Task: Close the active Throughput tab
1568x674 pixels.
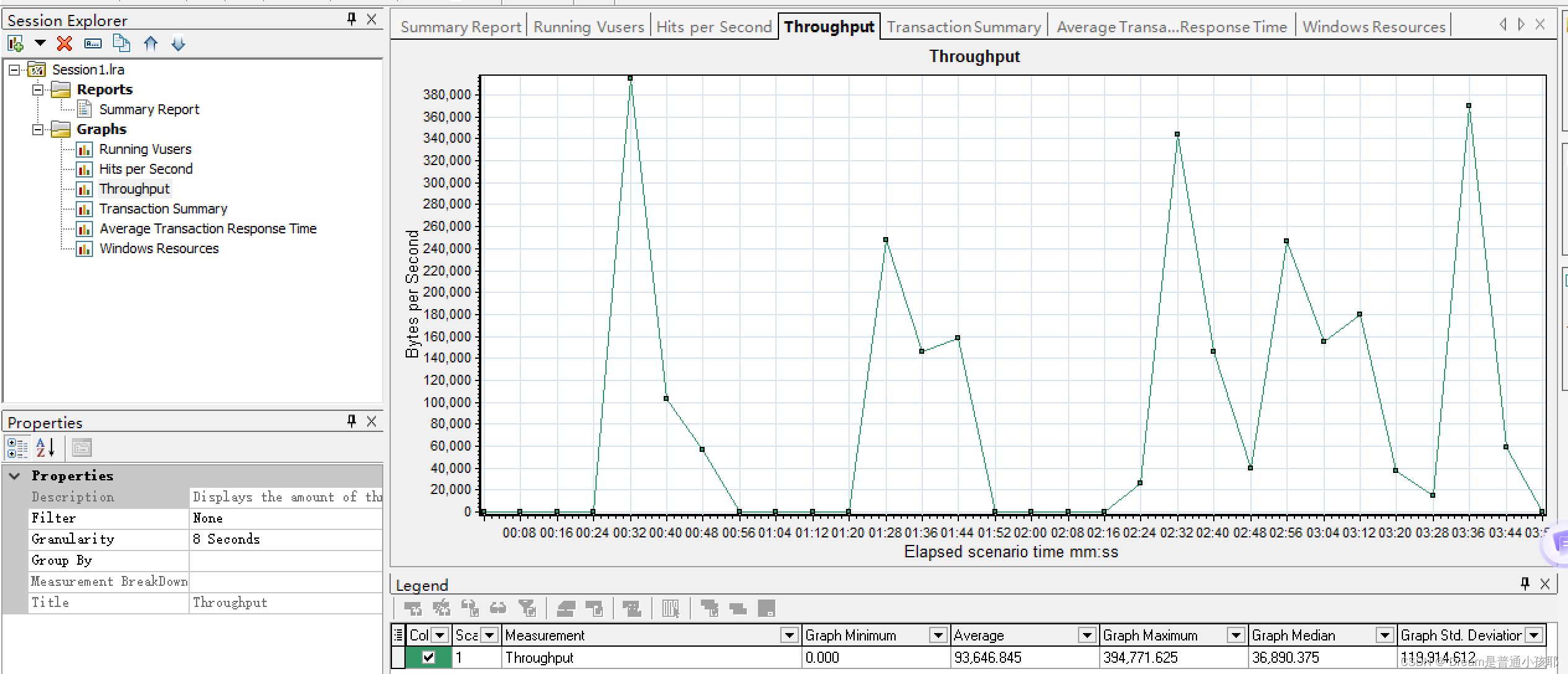Action: (1541, 24)
